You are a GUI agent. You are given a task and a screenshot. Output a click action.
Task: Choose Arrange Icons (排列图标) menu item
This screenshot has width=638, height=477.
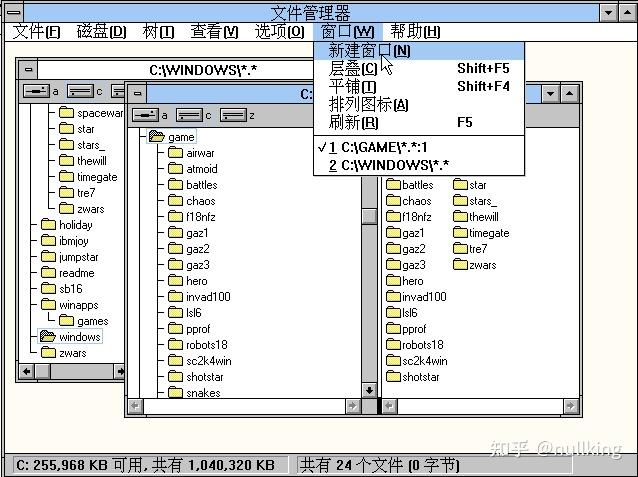pyautogui.click(x=419, y=105)
